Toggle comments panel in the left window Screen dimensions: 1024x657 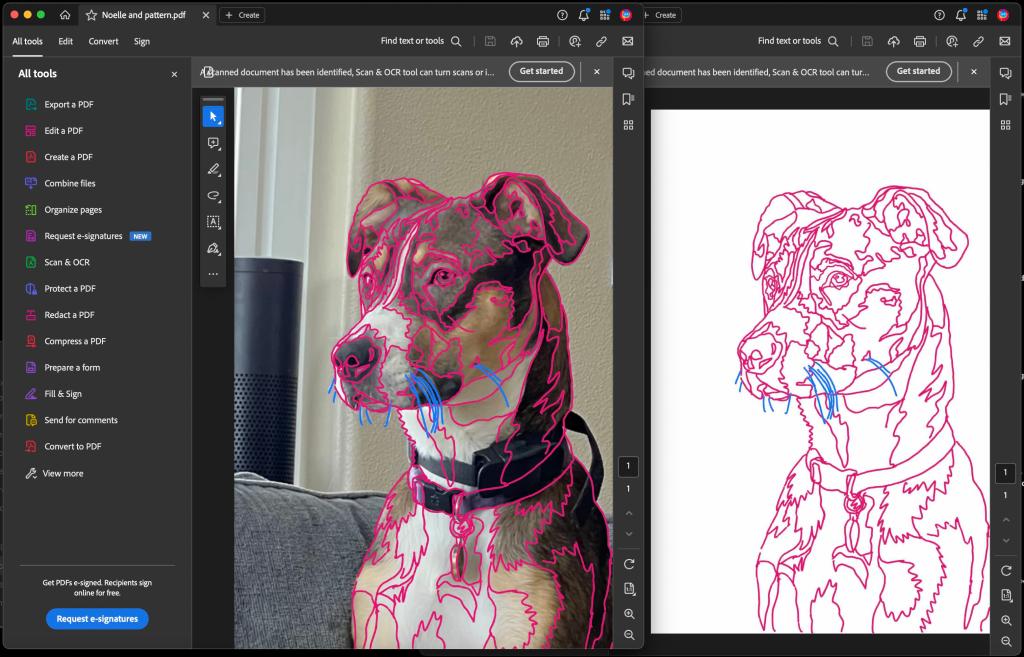(x=628, y=72)
